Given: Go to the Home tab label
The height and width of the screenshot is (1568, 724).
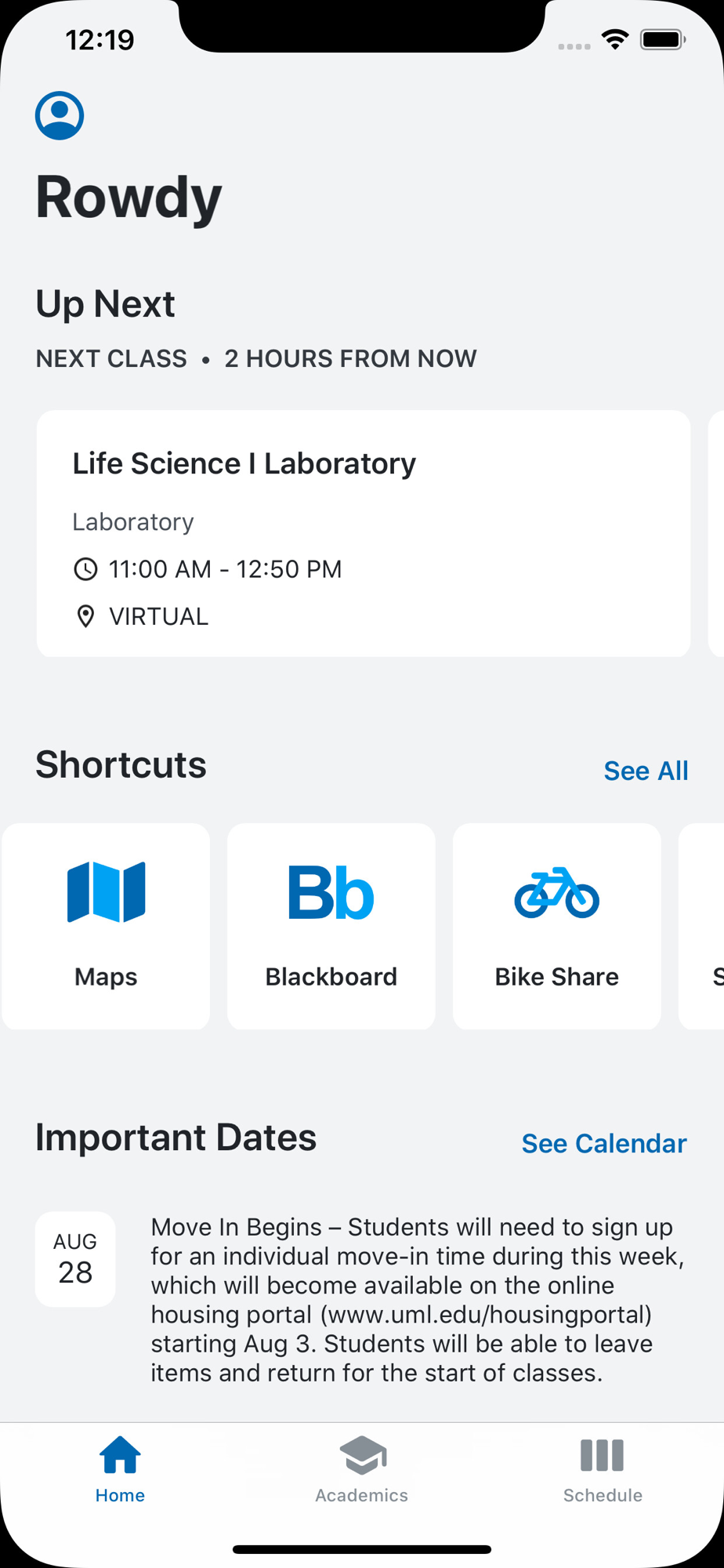Looking at the screenshot, I should [120, 1495].
